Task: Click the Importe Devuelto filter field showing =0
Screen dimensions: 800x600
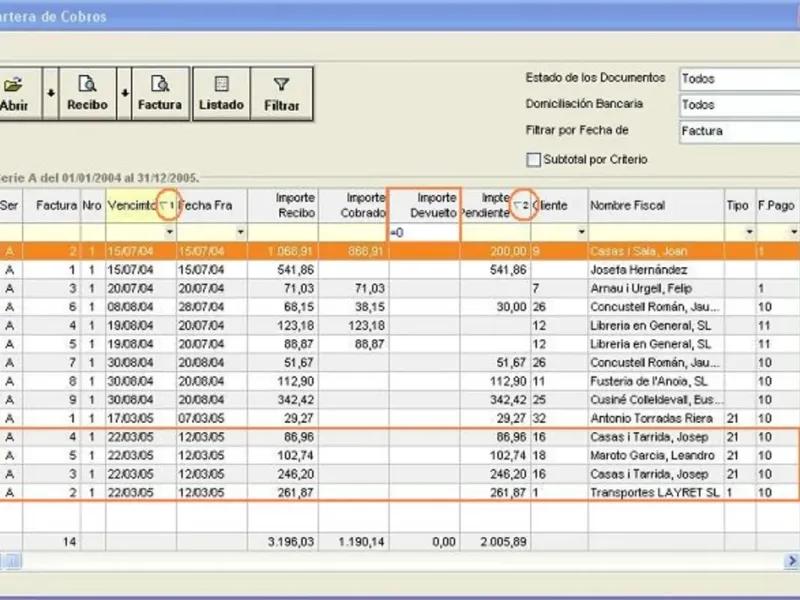Action: coord(423,232)
